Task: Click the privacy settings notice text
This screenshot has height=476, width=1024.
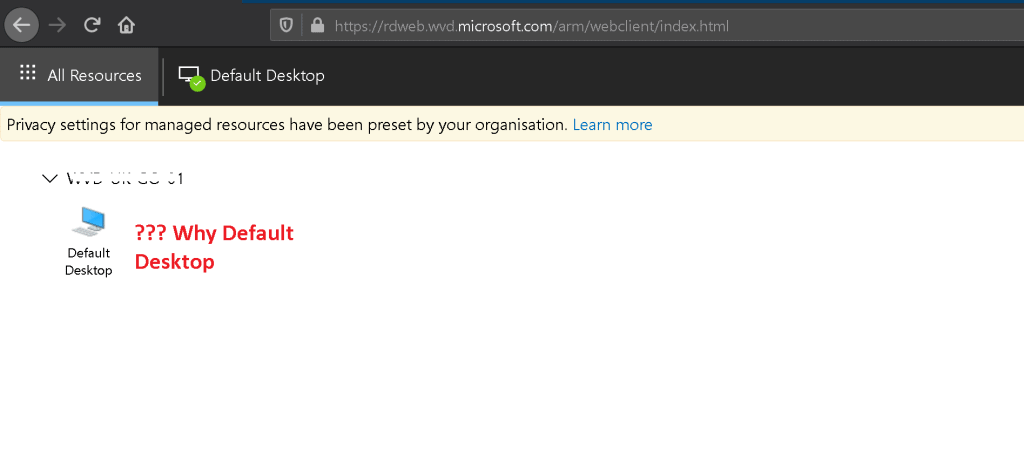Action: point(287,125)
